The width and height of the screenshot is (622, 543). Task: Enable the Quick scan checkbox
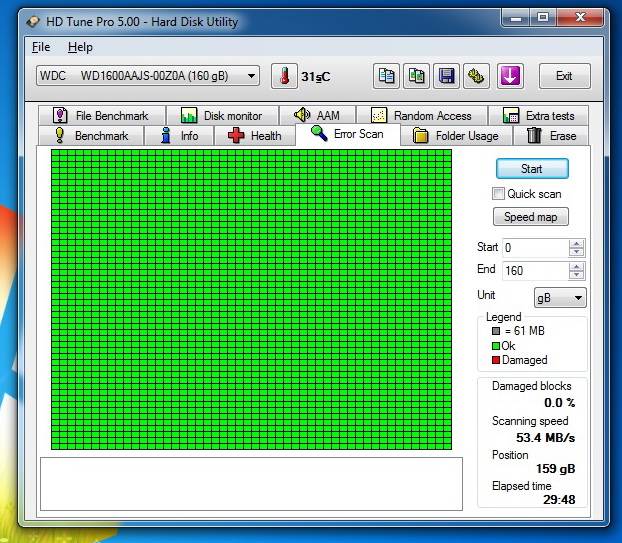(498, 194)
